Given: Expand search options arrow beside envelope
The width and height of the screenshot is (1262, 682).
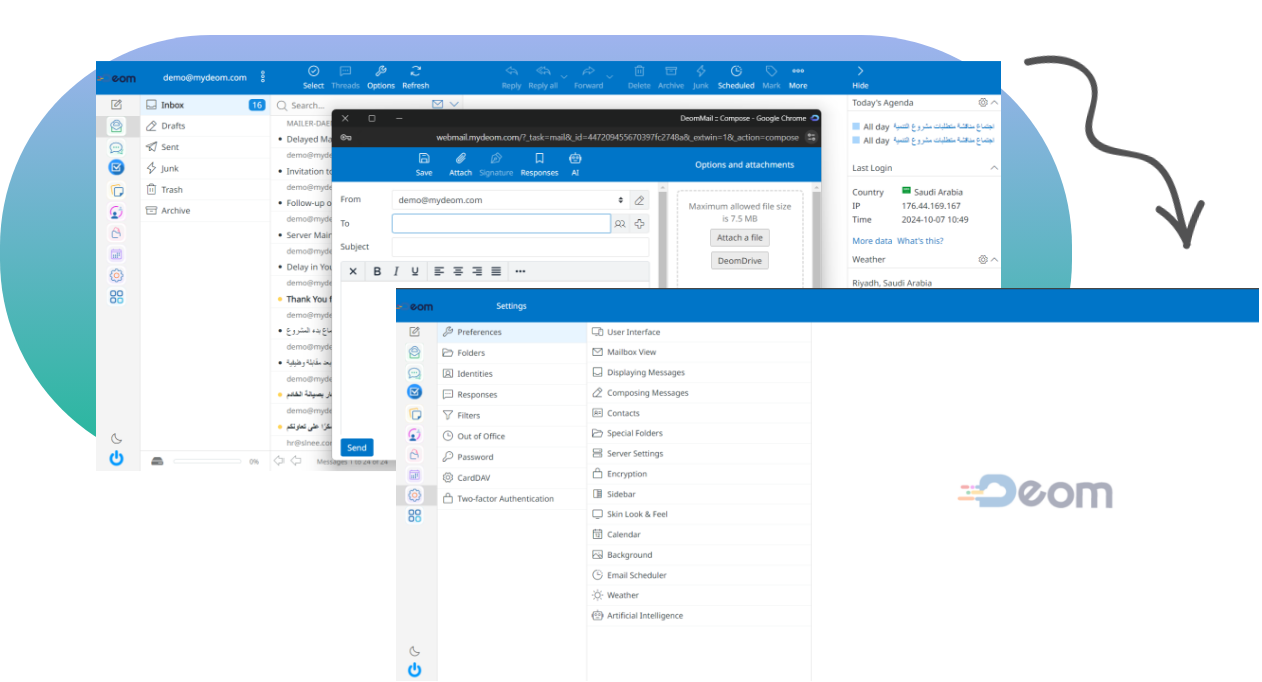Looking at the screenshot, I should click(x=455, y=104).
